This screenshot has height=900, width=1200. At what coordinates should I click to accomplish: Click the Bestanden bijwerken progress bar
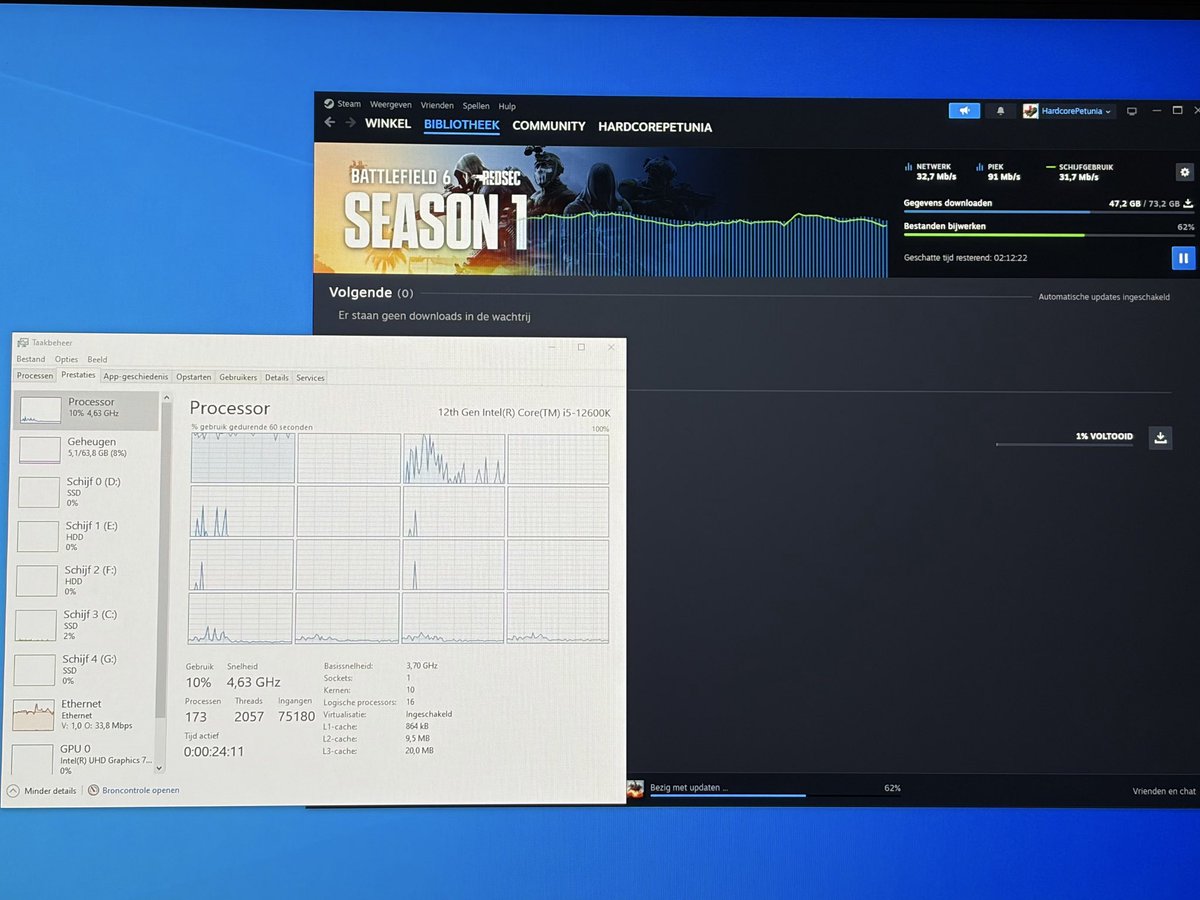tap(1048, 235)
